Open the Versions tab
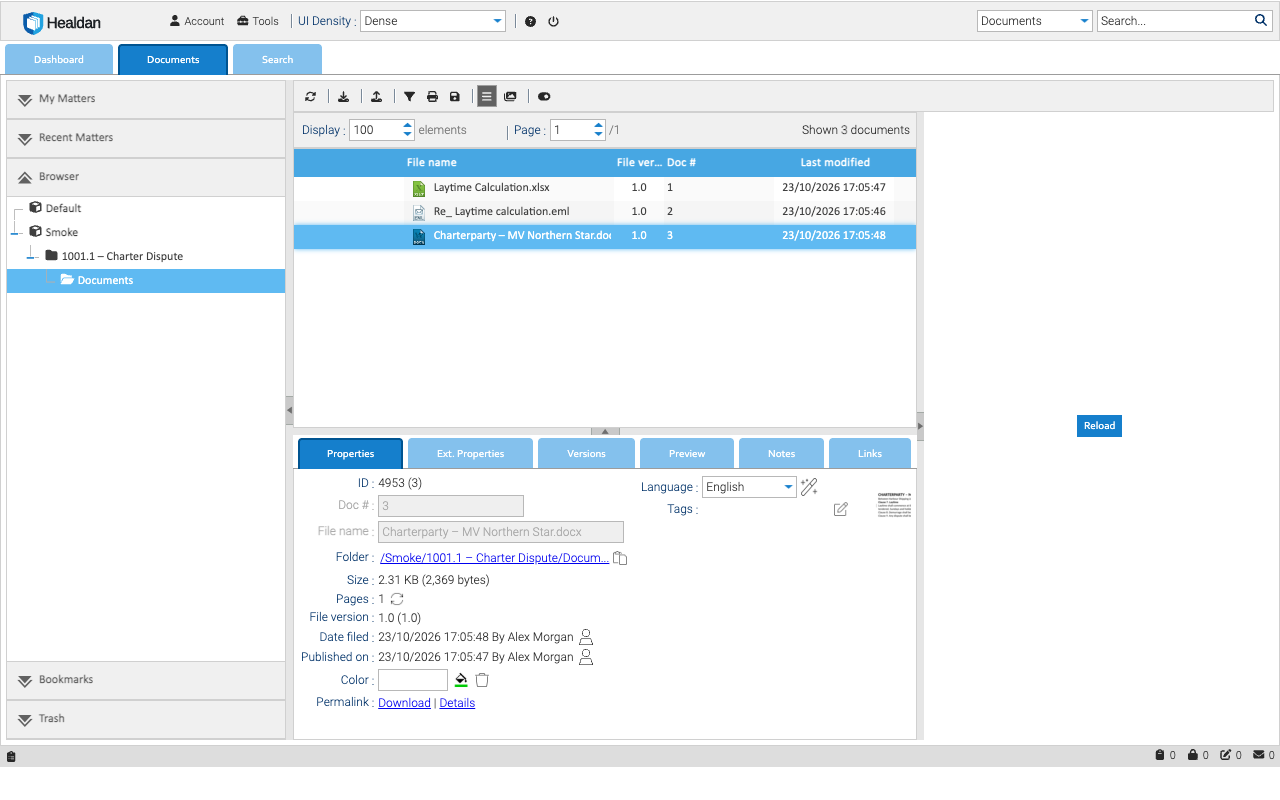1280x800 pixels. click(586, 453)
